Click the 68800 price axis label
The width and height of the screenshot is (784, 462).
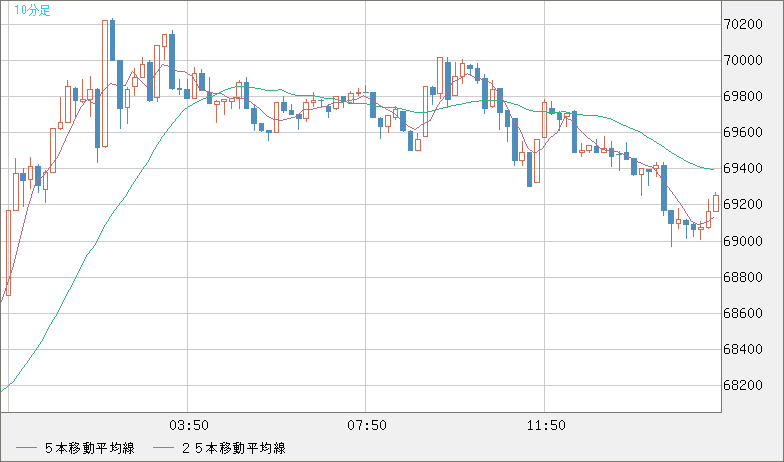pos(743,277)
